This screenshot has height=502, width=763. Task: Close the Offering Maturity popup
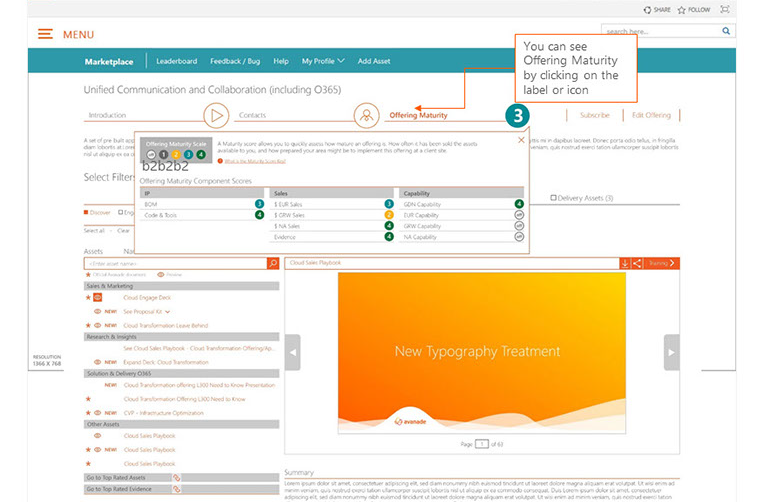coord(521,141)
